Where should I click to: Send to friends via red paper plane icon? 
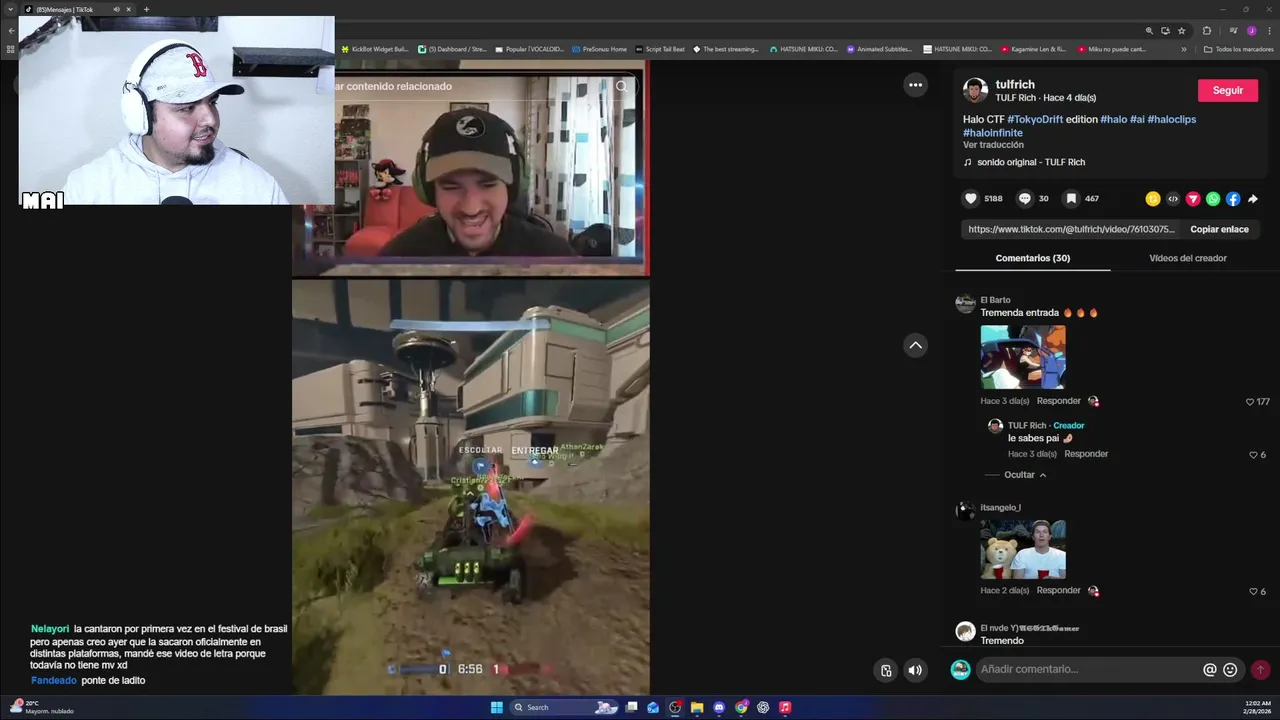tap(1193, 199)
